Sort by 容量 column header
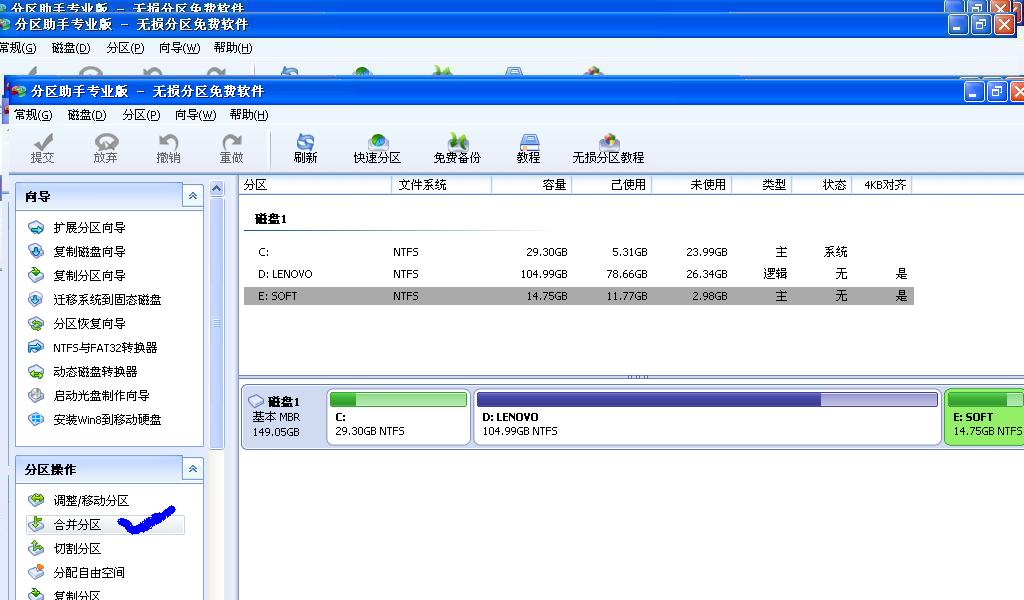1024x600 pixels. 532,185
